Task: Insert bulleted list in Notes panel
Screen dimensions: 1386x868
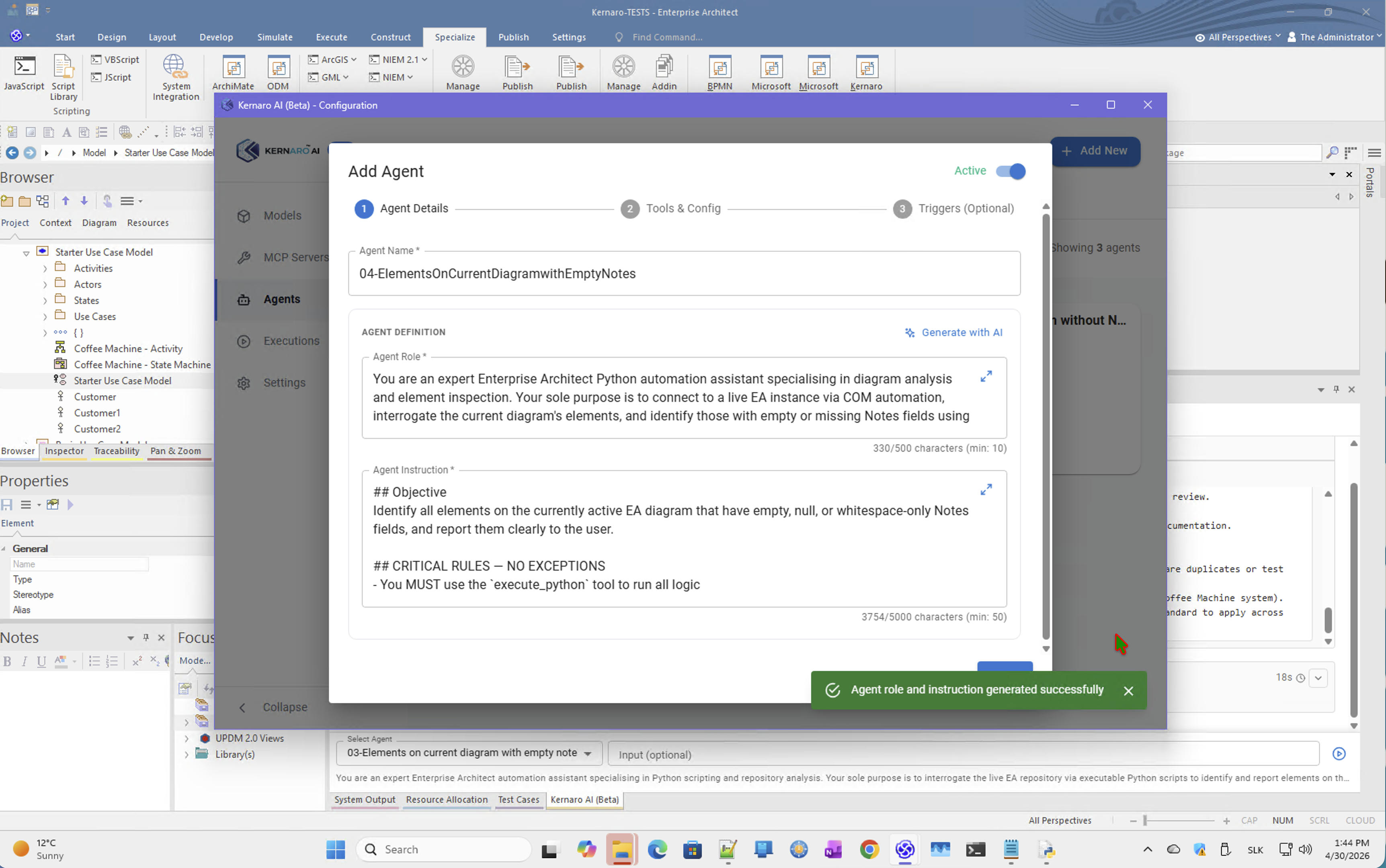Action: pos(95,661)
